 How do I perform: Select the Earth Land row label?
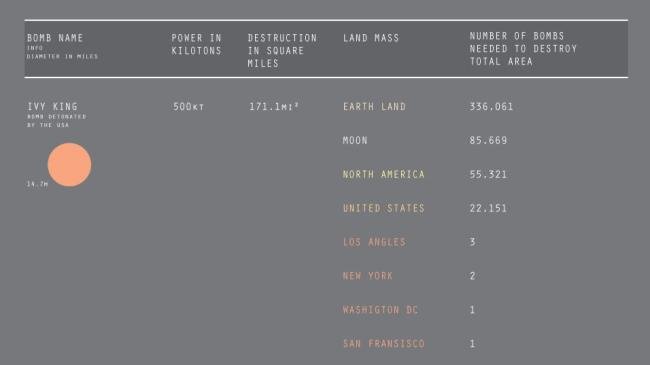(x=374, y=107)
